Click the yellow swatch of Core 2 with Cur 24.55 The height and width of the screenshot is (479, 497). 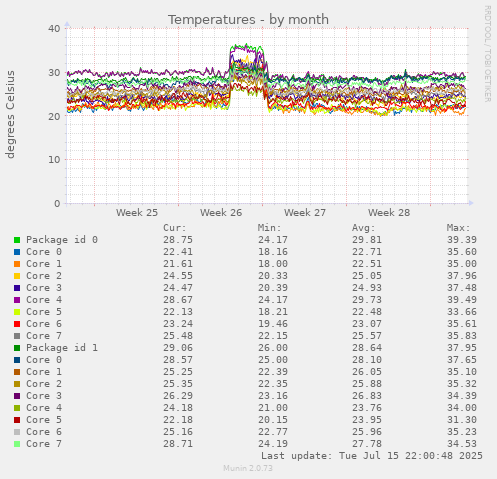point(17,276)
